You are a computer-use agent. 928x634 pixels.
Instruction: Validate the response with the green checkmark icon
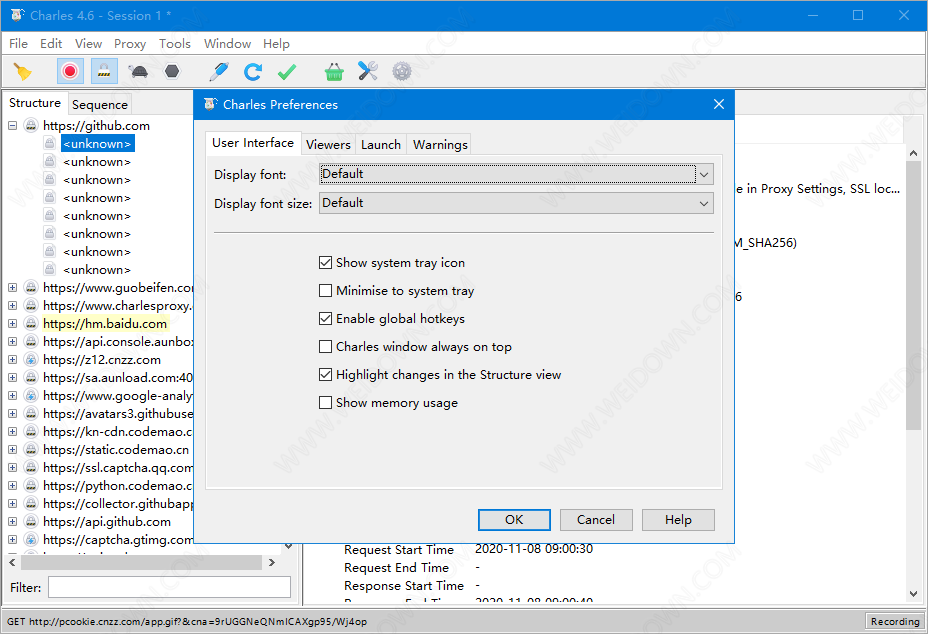[287, 72]
